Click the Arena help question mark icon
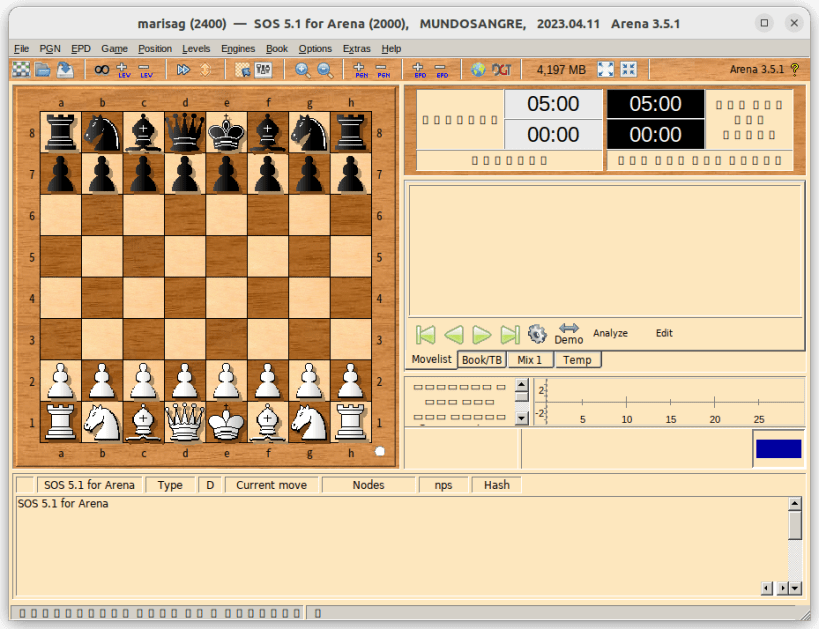The width and height of the screenshot is (819, 629). point(794,70)
